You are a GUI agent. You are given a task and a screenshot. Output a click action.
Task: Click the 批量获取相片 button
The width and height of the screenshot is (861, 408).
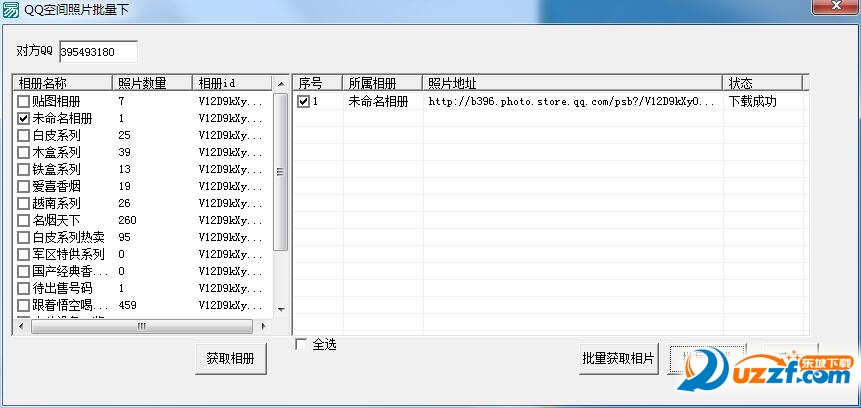[x=619, y=359]
